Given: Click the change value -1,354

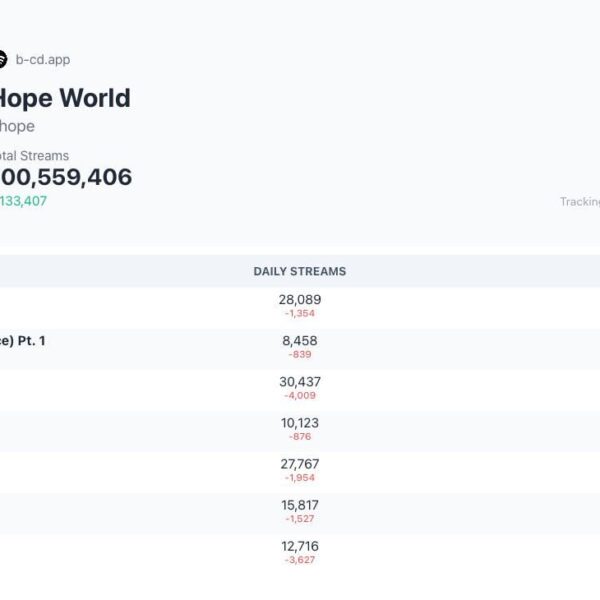Looking at the screenshot, I should click(x=300, y=313).
